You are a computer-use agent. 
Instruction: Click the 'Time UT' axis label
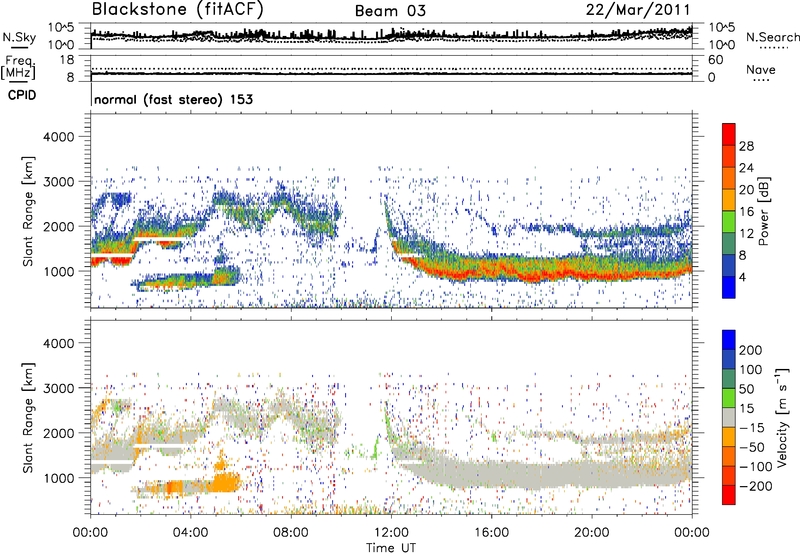pyautogui.click(x=391, y=548)
